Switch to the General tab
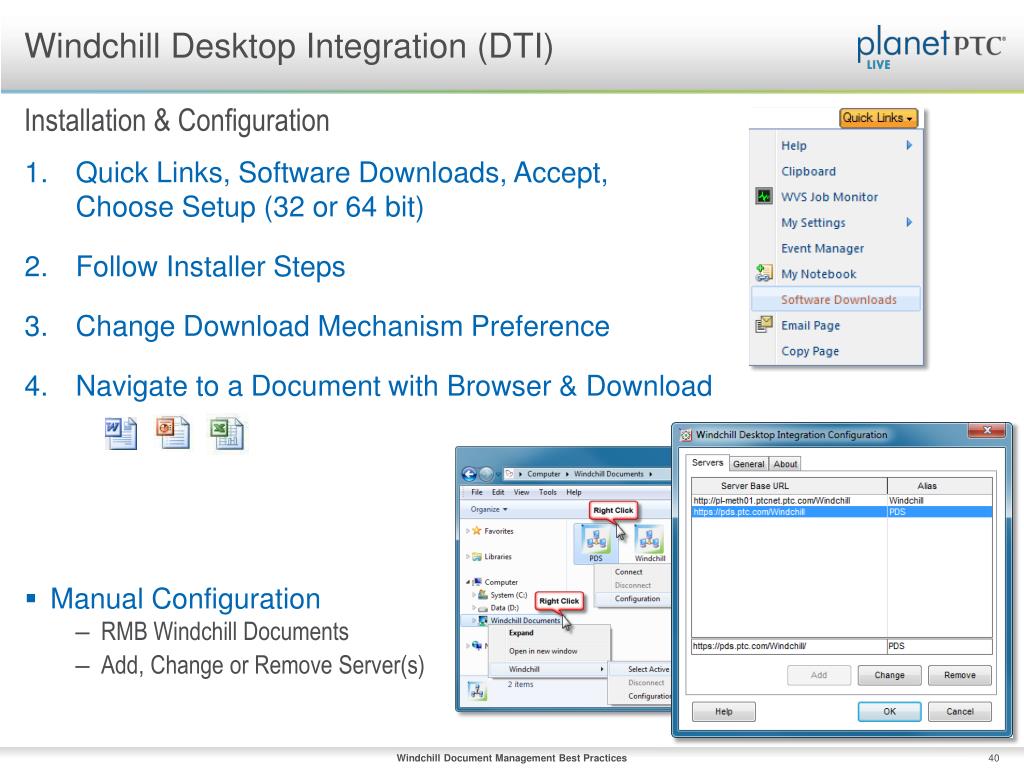This screenshot has height=768, width=1024. coord(748,464)
